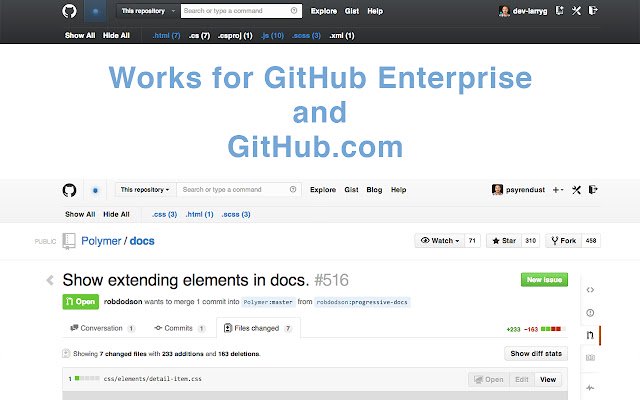Toggle the .css (3) file filter
The image size is (640, 400).
(164, 214)
